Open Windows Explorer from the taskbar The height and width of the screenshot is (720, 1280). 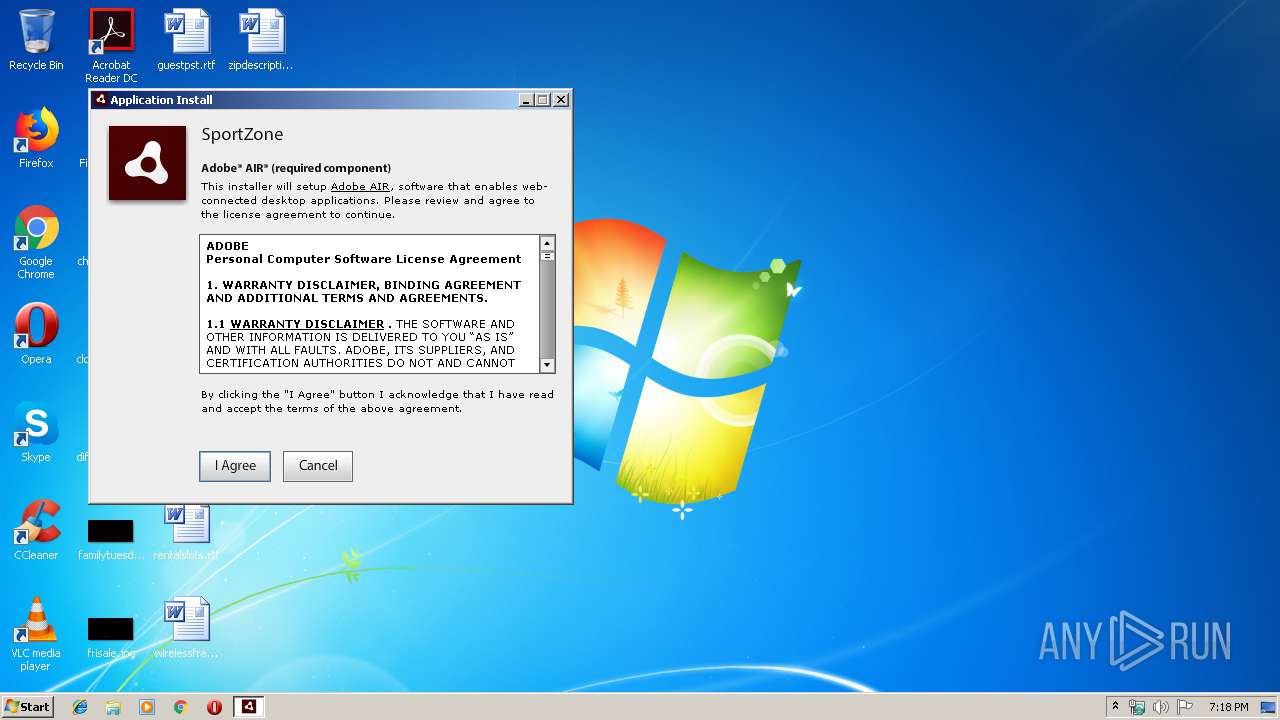113,707
